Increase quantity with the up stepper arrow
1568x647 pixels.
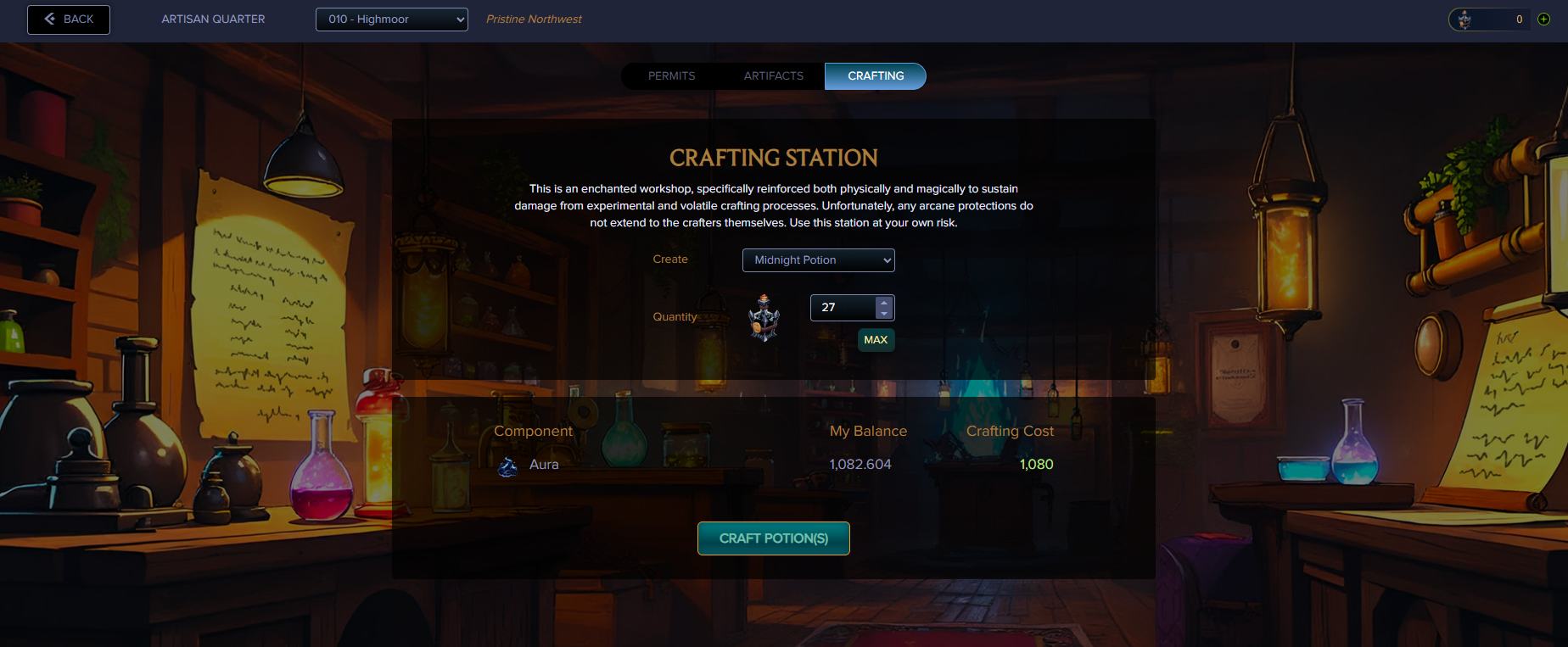tap(884, 302)
